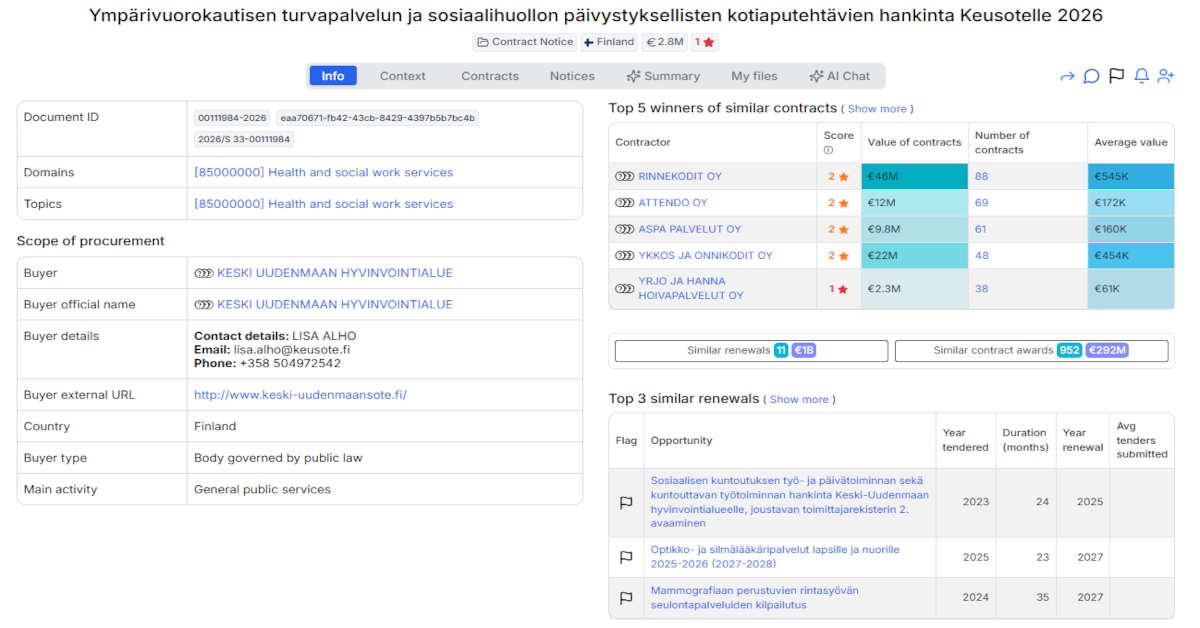The height and width of the screenshot is (628, 1200).
Task: Open notifications with the bell icon
Action: [x=1140, y=75]
